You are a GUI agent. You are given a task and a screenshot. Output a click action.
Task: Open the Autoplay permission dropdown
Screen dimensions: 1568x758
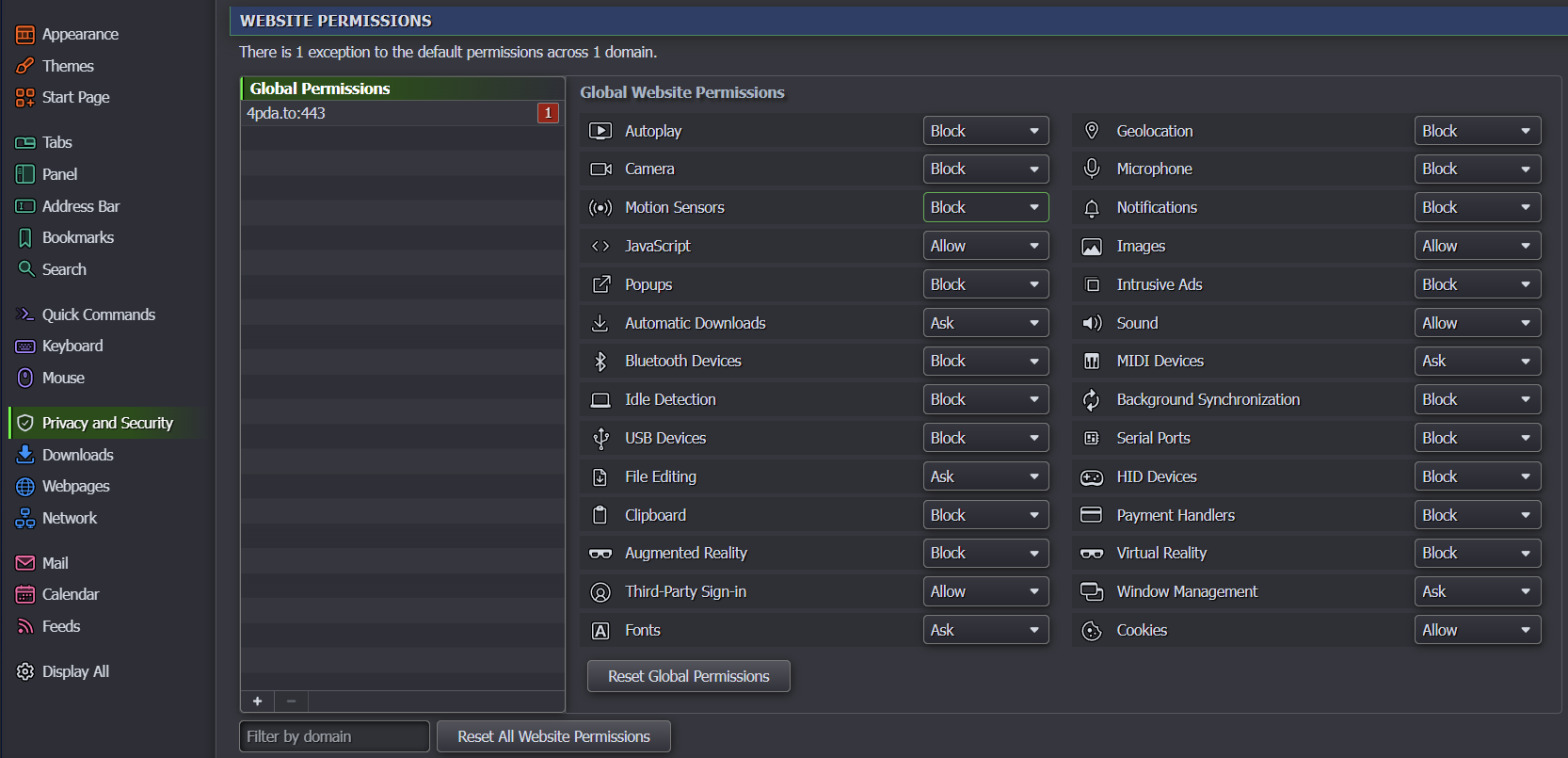[985, 131]
